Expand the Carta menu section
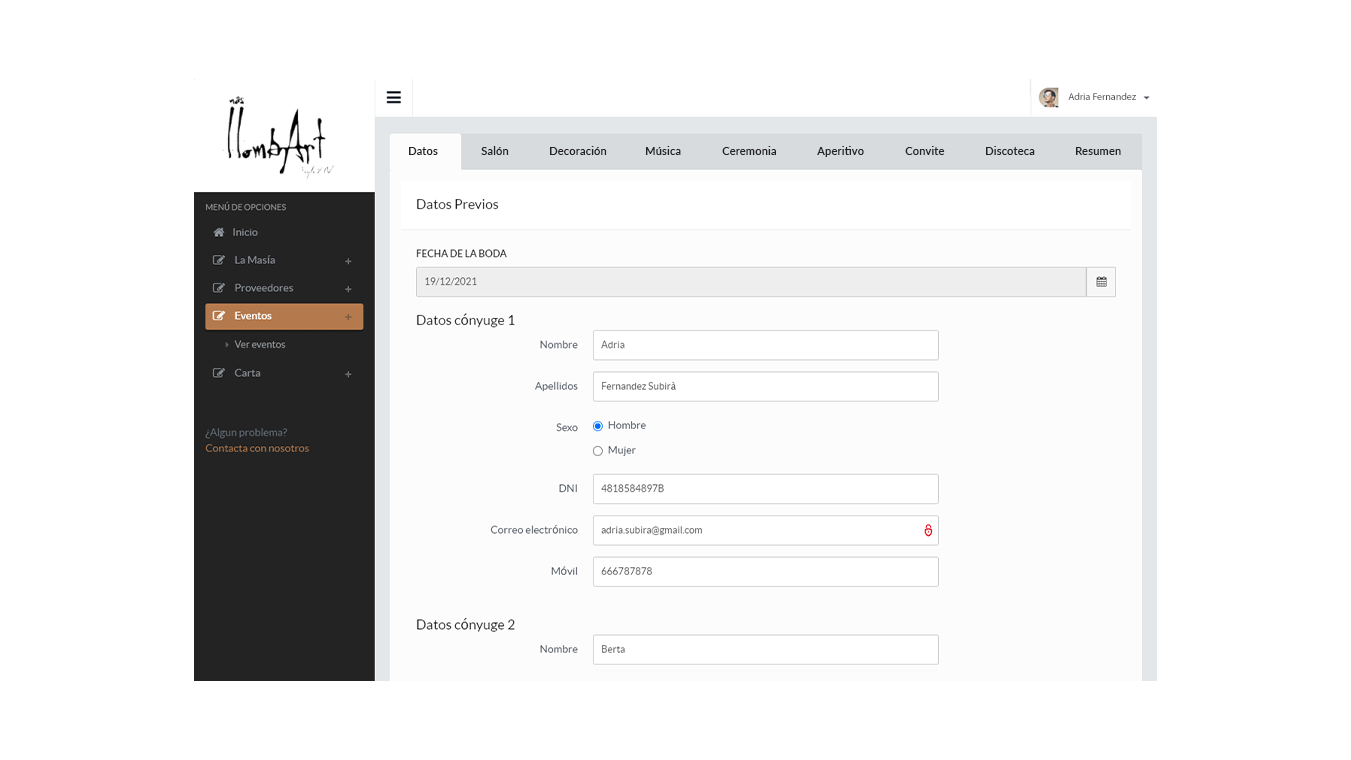Image resolution: width=1351 pixels, height=760 pixels. 348,373
